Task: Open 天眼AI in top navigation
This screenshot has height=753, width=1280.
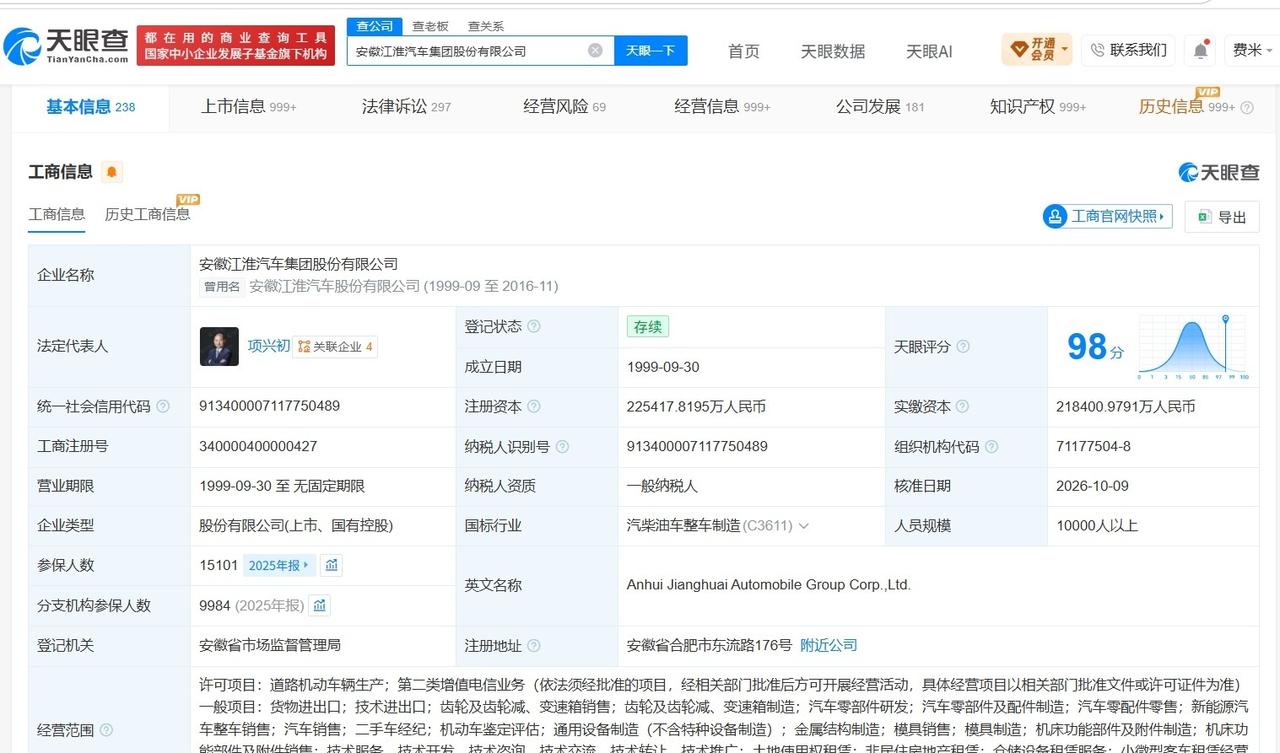Action: (x=929, y=51)
